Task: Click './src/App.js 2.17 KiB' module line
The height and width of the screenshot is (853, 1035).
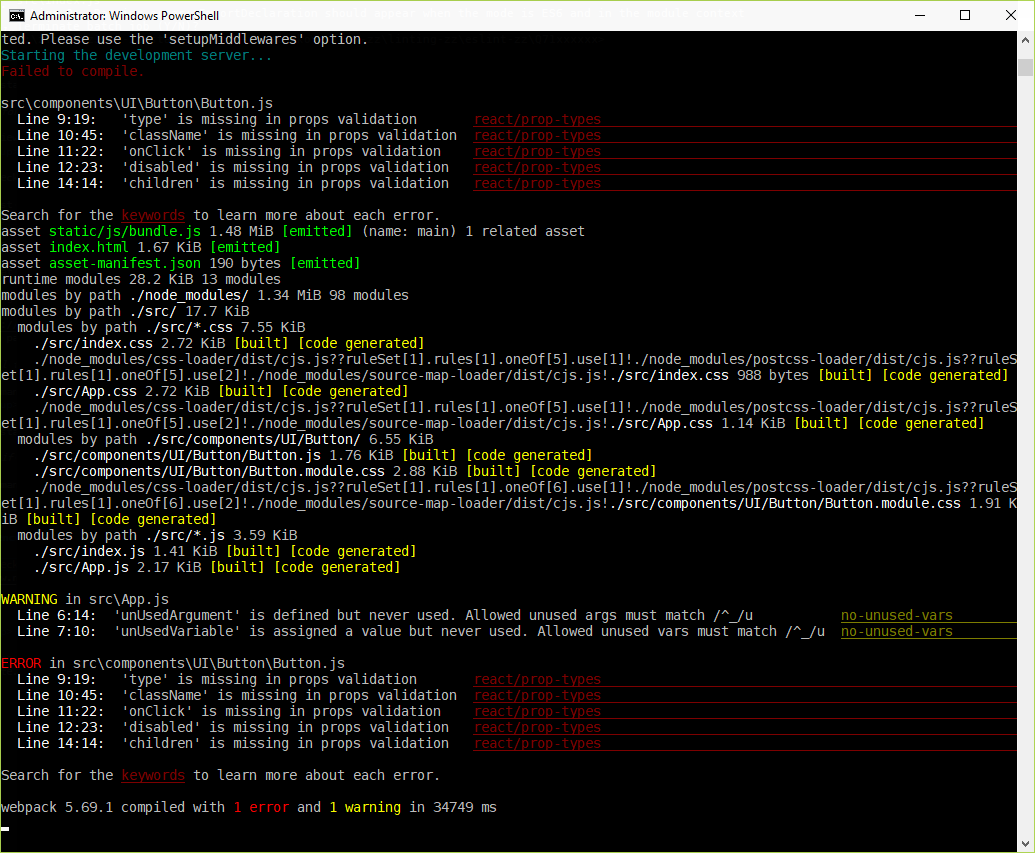Action: click(x=217, y=567)
